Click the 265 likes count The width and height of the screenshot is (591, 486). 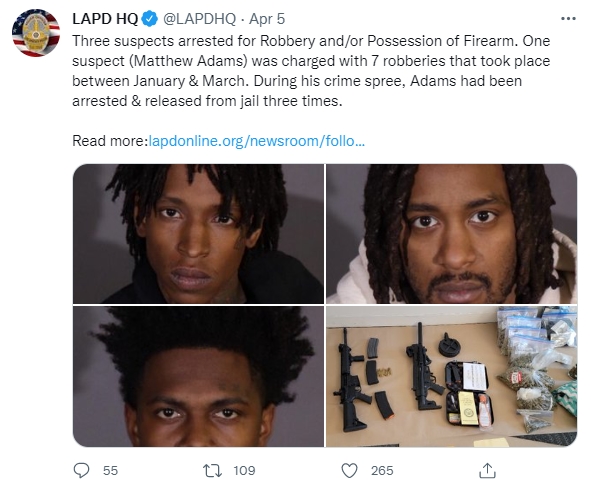pos(382,471)
